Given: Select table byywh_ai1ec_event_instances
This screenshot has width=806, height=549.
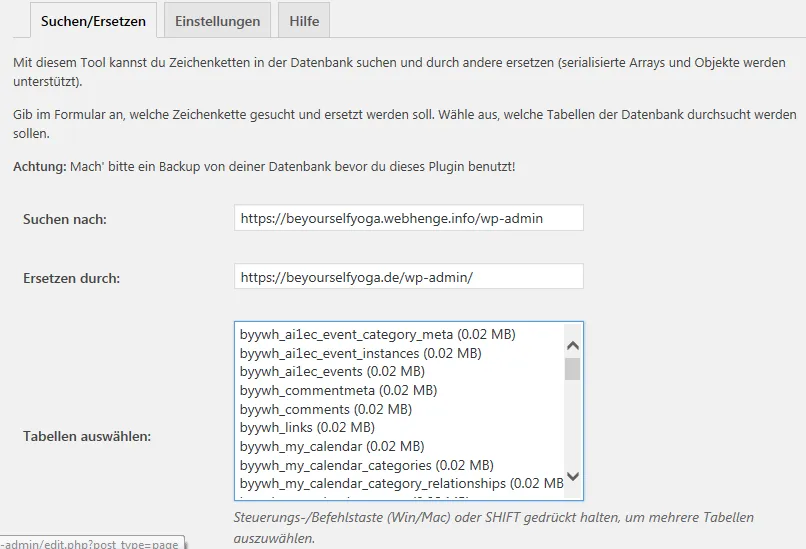Looking at the screenshot, I should coord(361,353).
